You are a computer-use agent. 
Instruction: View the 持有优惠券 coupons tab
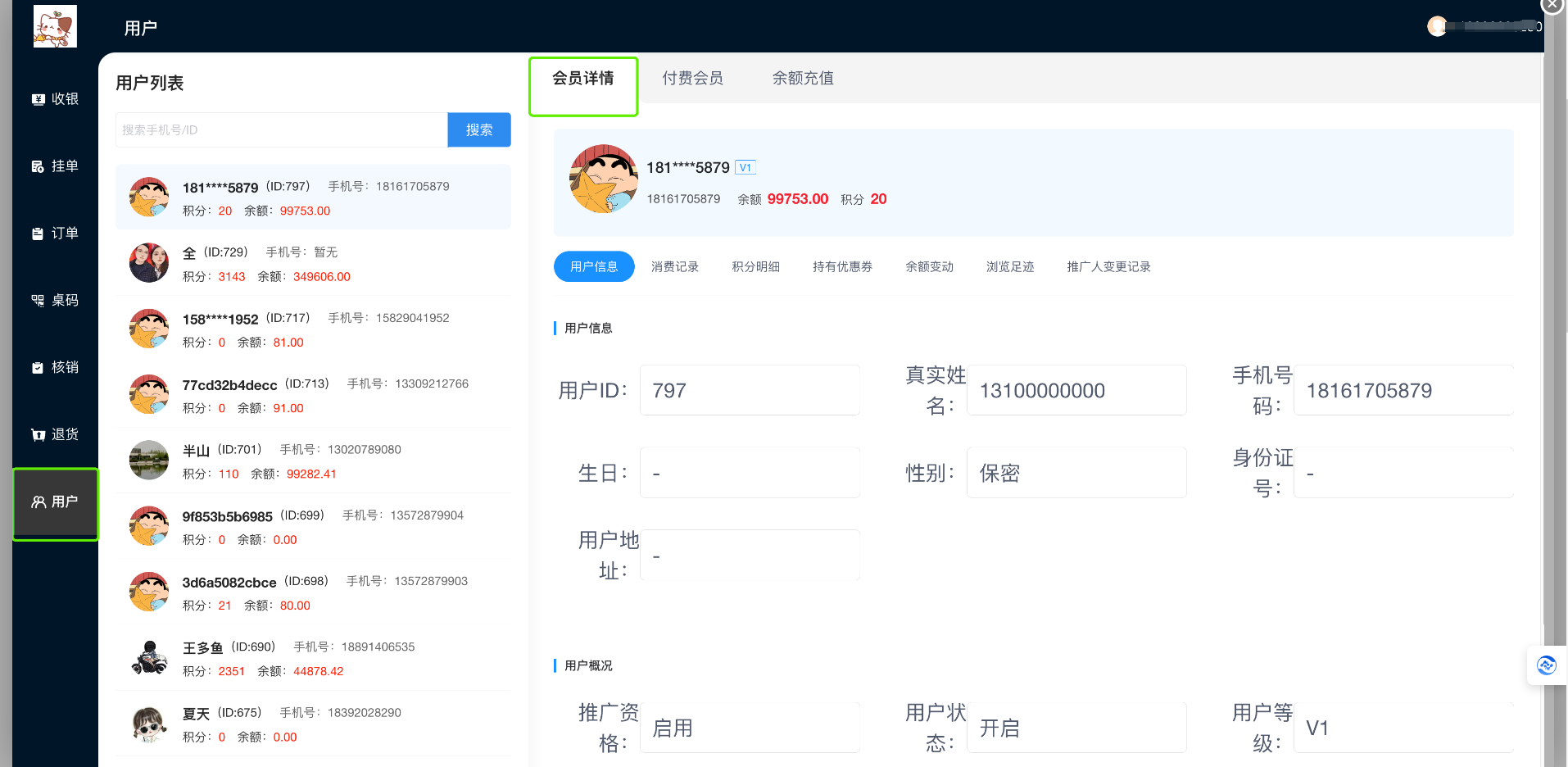tap(842, 267)
